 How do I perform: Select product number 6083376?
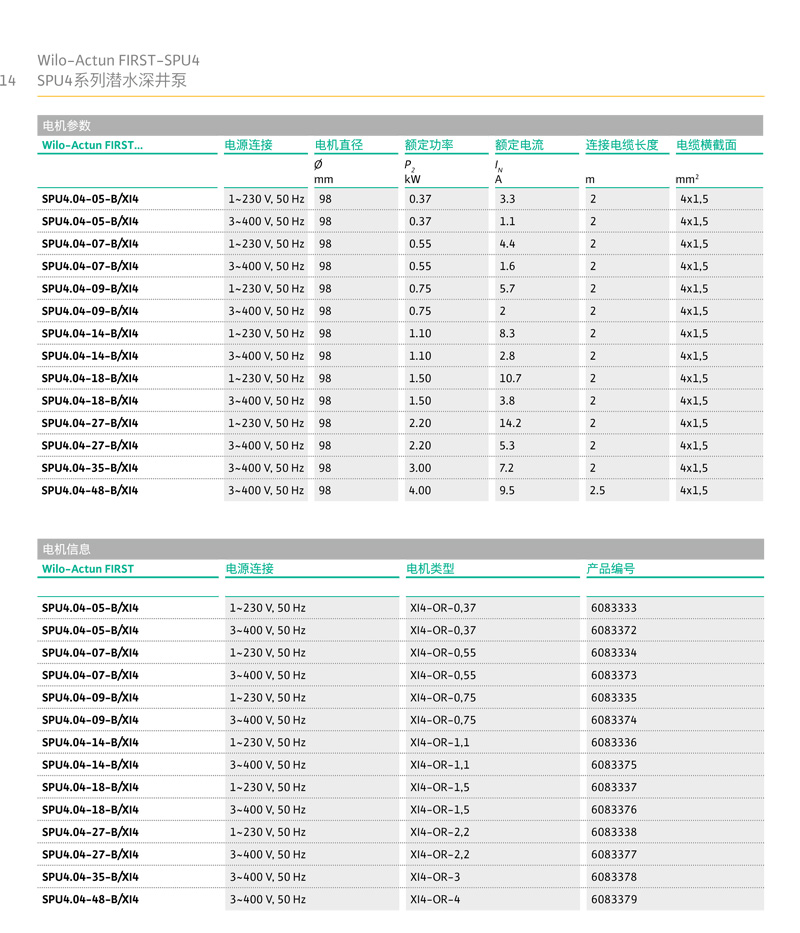pyautogui.click(x=613, y=810)
